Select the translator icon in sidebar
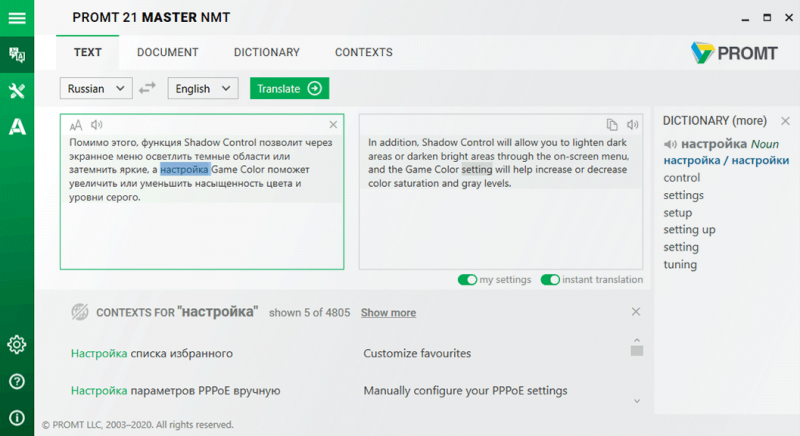This screenshot has height=436, width=800. 16,54
